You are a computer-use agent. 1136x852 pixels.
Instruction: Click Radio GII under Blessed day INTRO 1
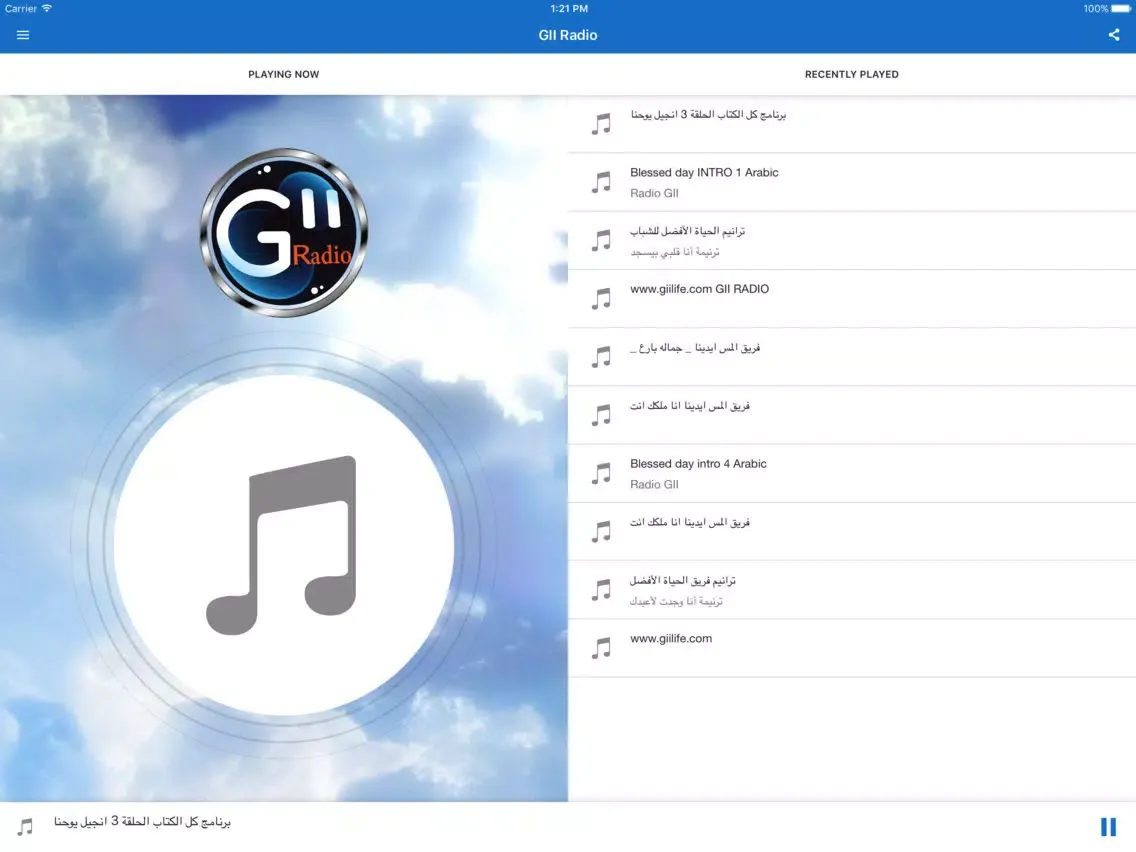[654, 193]
